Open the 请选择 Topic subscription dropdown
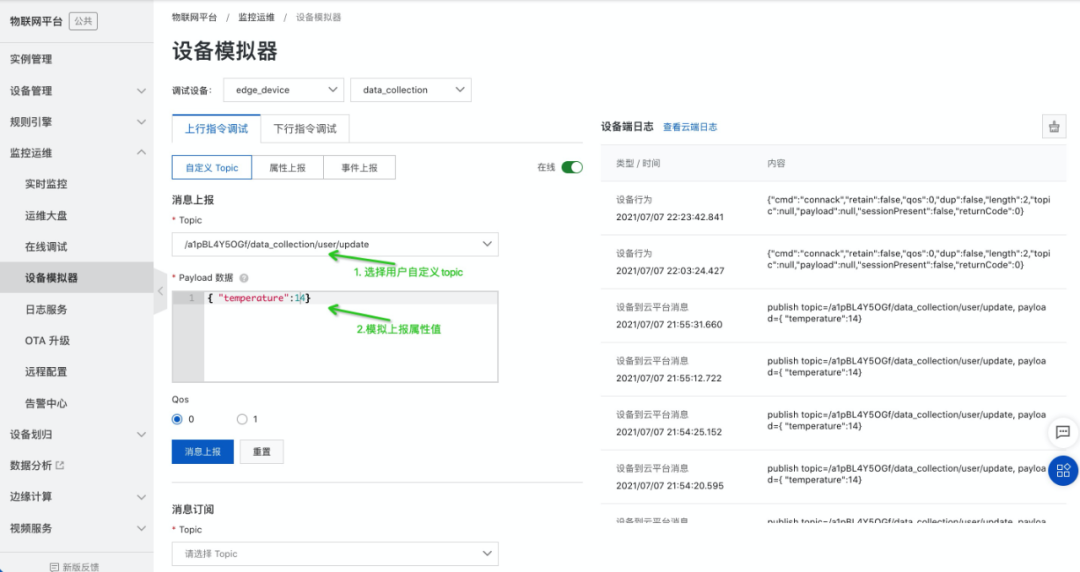This screenshot has height=572, width=1080. click(x=335, y=553)
